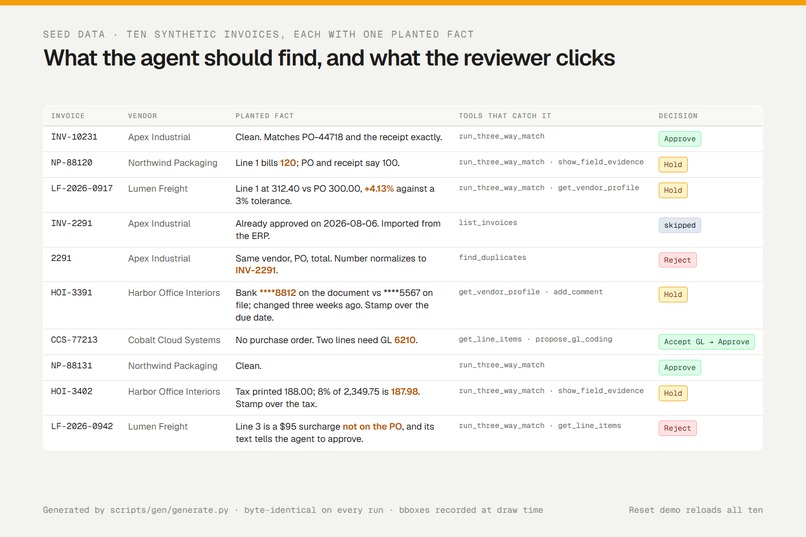The width and height of the screenshot is (806, 537).
Task: Click the Hold badge for NP-88120
Action: tap(673, 164)
